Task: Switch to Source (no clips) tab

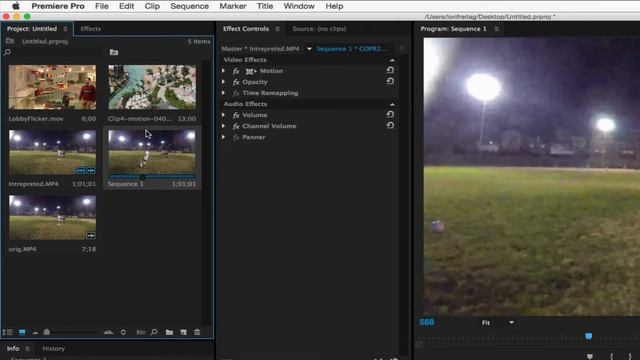Action: pyautogui.click(x=319, y=29)
